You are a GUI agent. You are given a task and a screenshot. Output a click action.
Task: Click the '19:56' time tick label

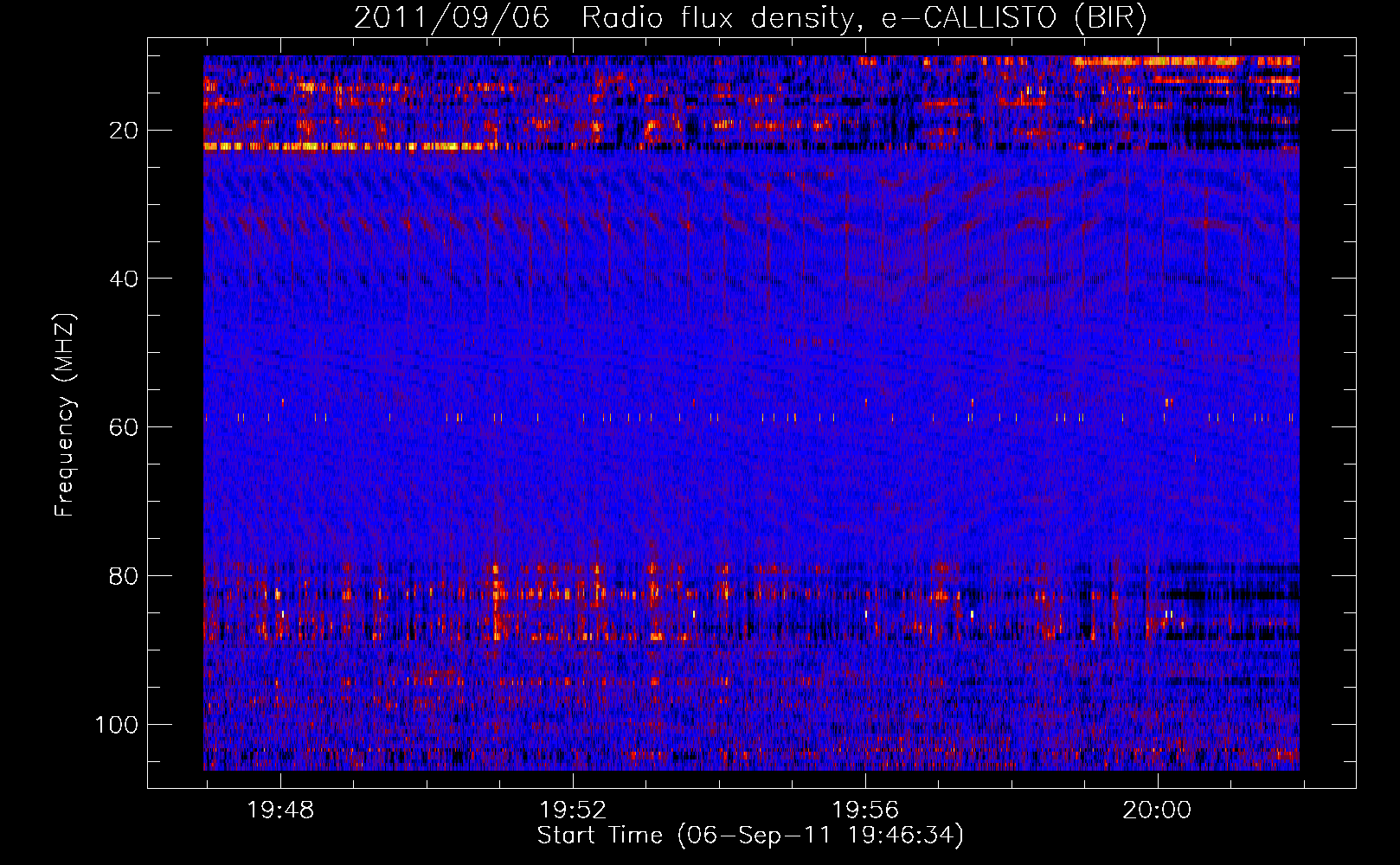865,811
